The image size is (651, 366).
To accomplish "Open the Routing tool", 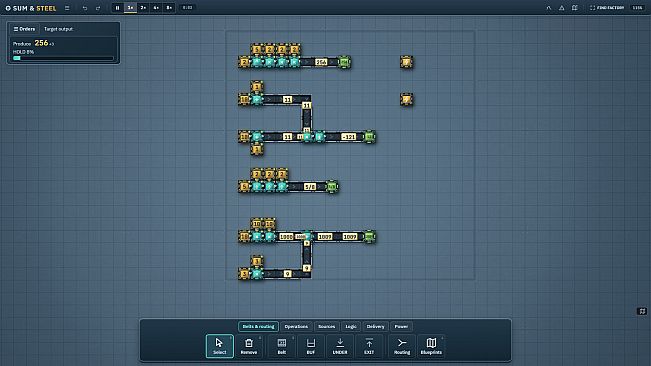I will pos(402,346).
